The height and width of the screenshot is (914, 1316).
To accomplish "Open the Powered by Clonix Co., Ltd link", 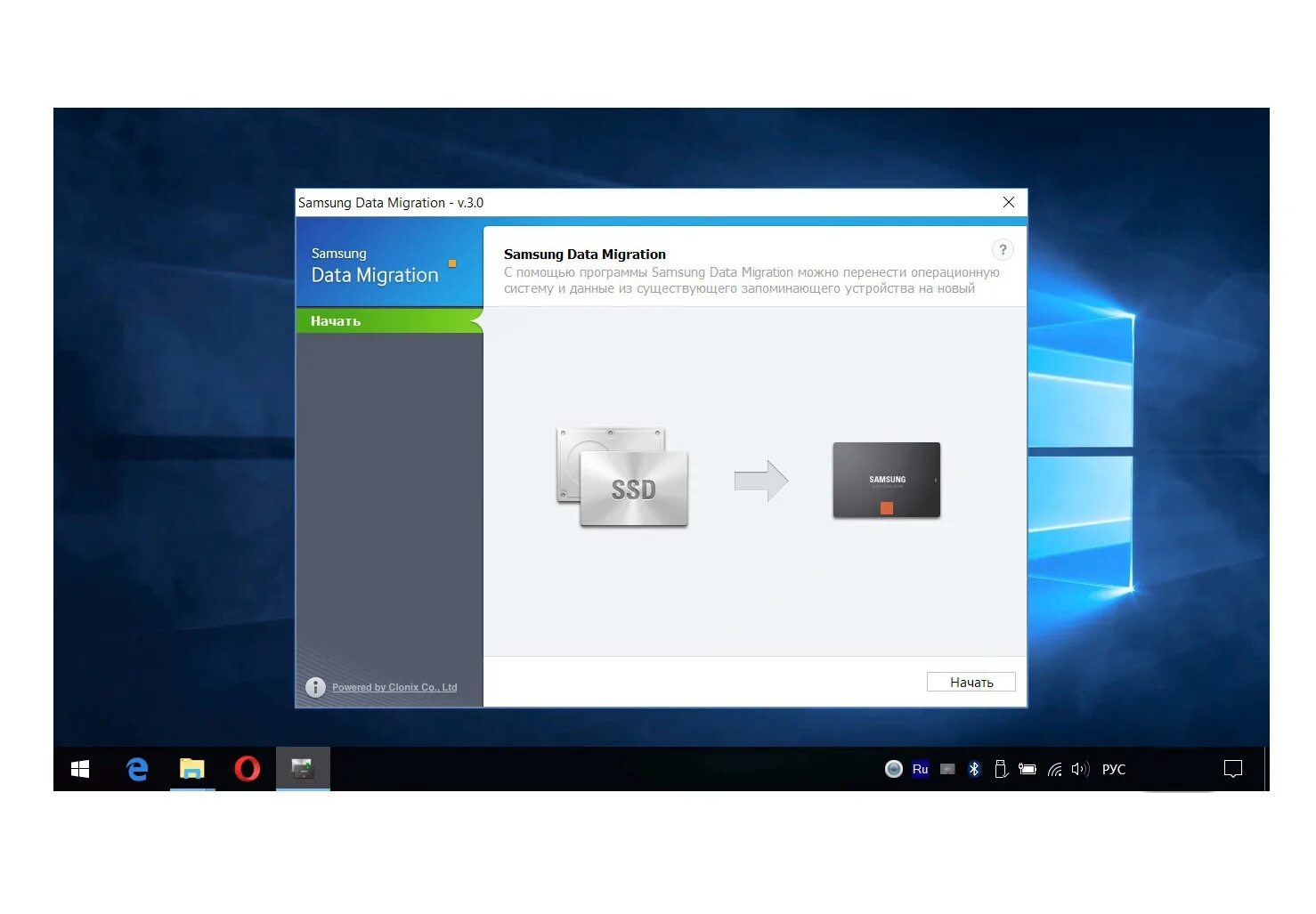I will pos(394,687).
